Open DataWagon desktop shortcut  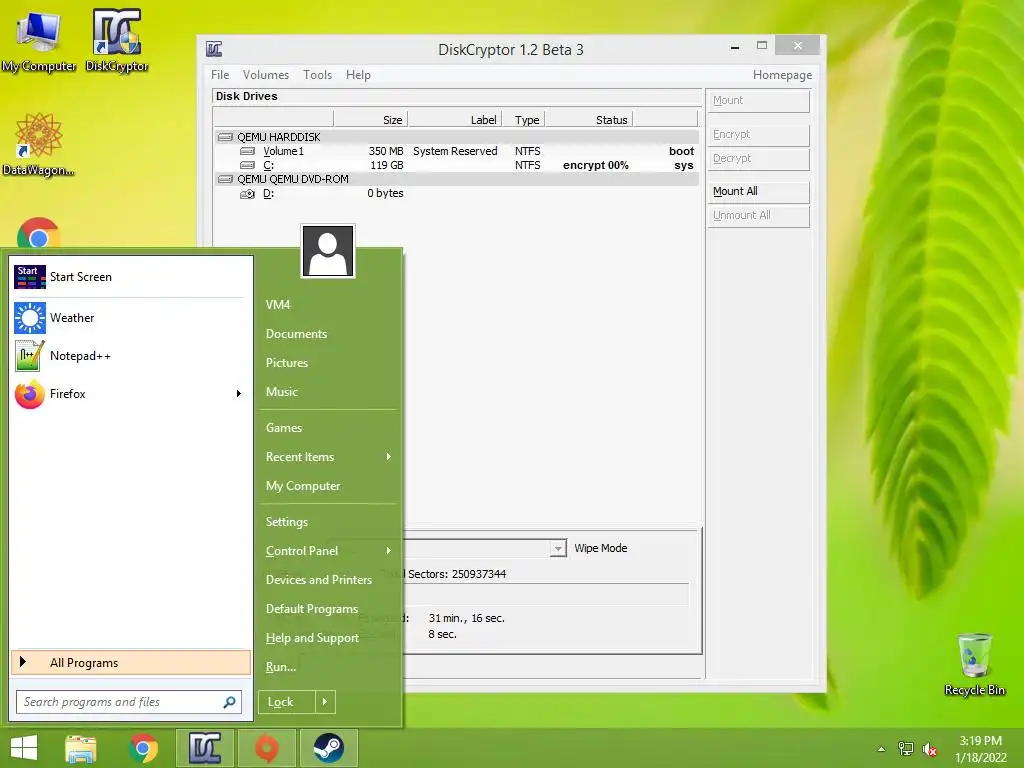(38, 145)
